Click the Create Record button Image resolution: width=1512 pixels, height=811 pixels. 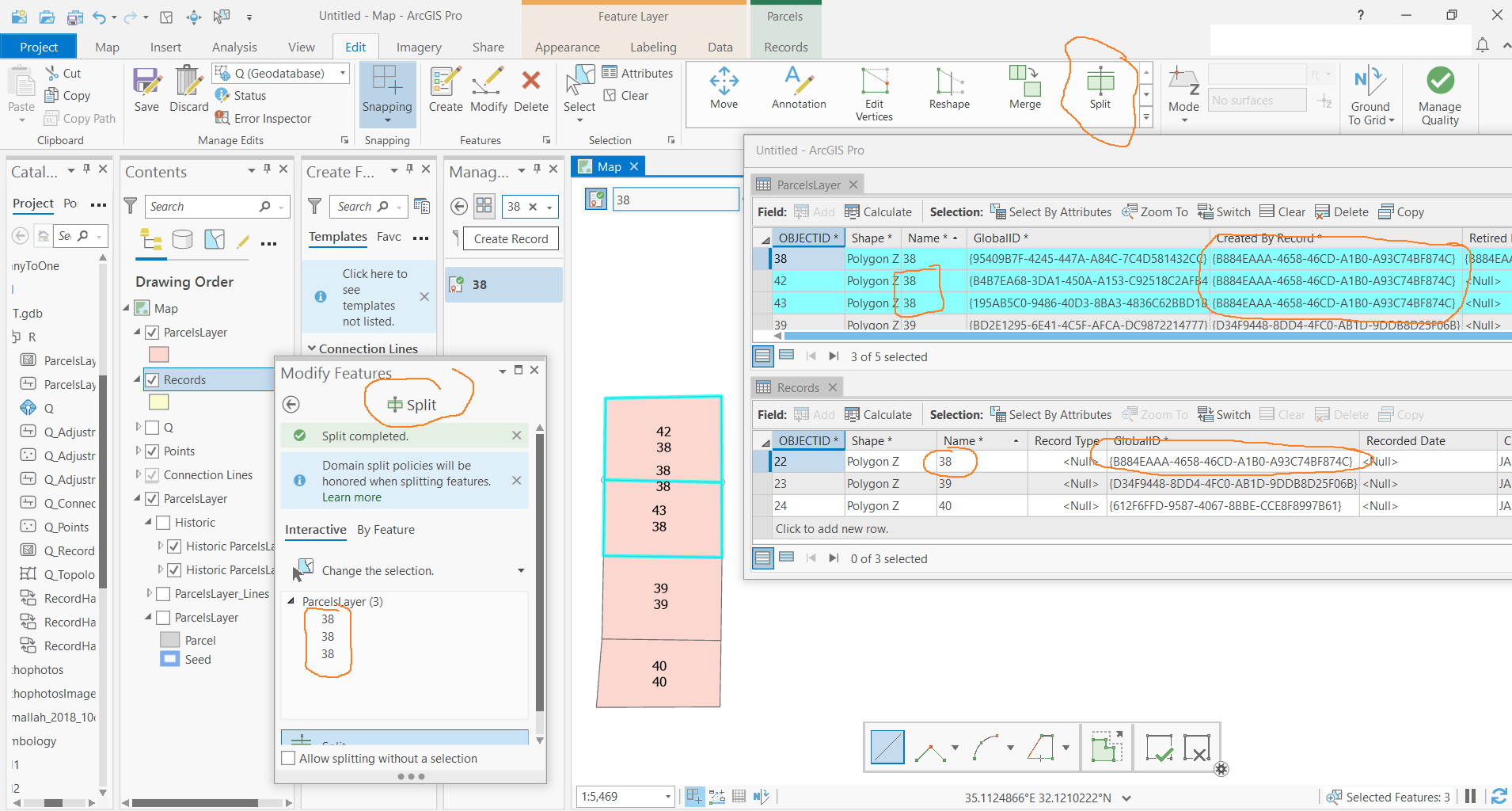click(x=511, y=239)
